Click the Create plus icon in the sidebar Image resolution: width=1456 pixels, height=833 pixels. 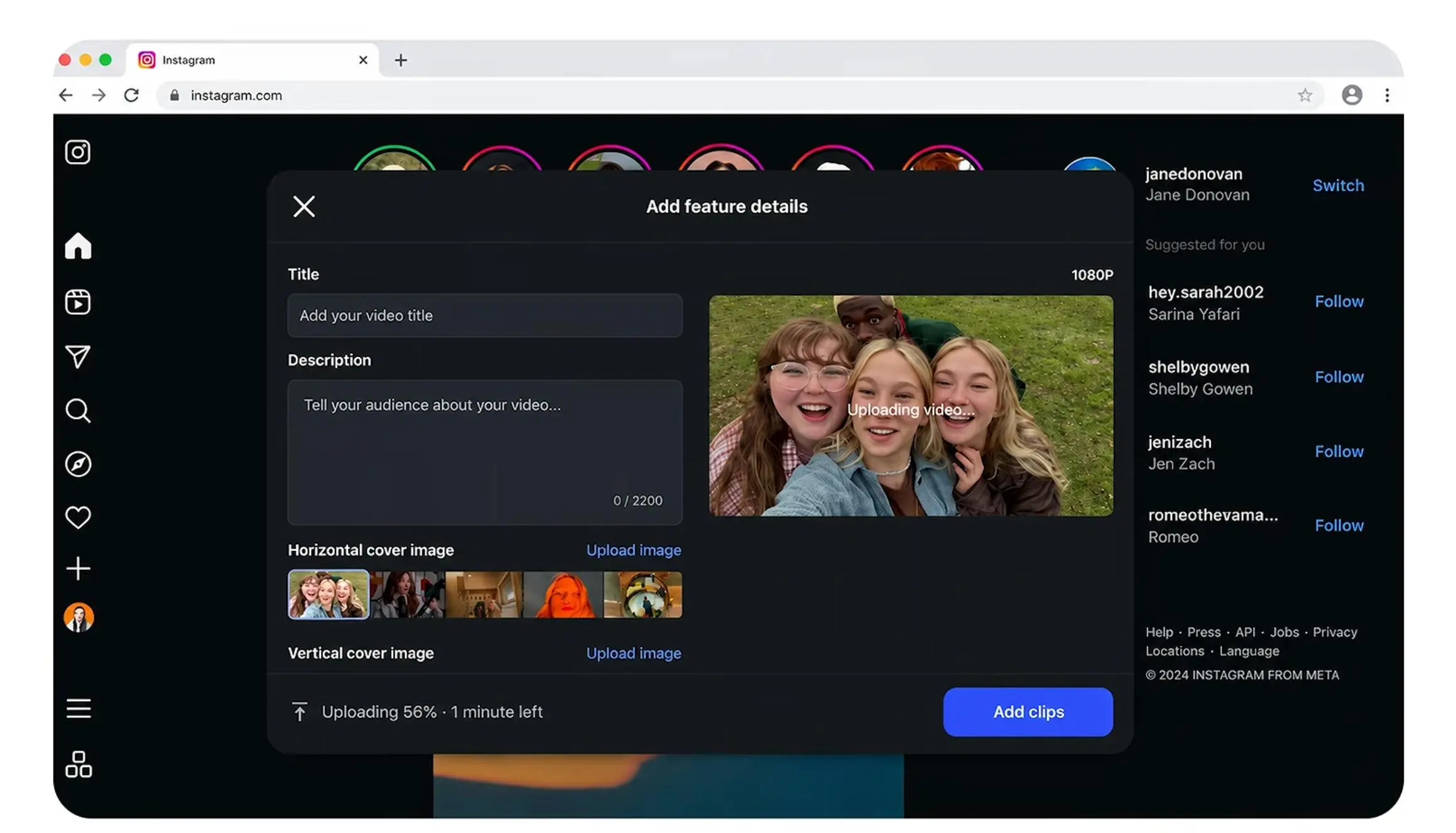(78, 569)
